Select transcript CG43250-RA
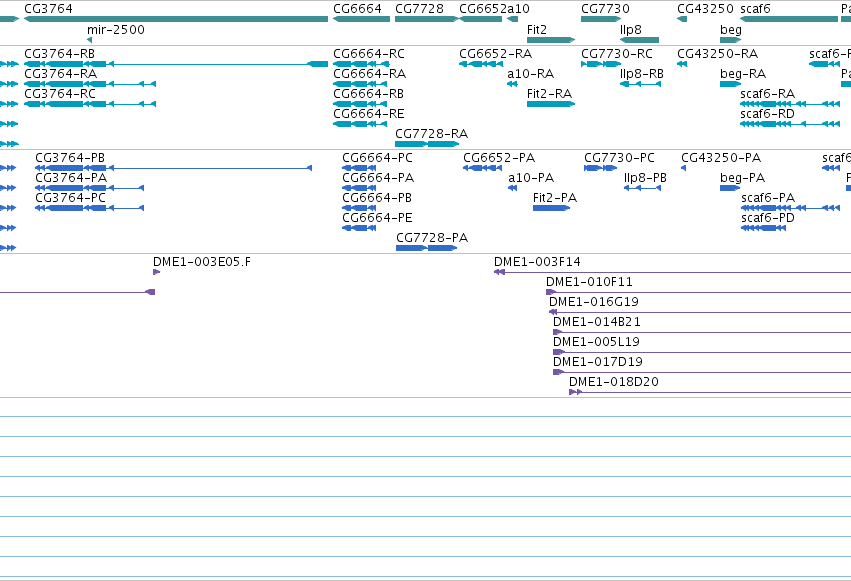This screenshot has width=851, height=581. (x=682, y=64)
